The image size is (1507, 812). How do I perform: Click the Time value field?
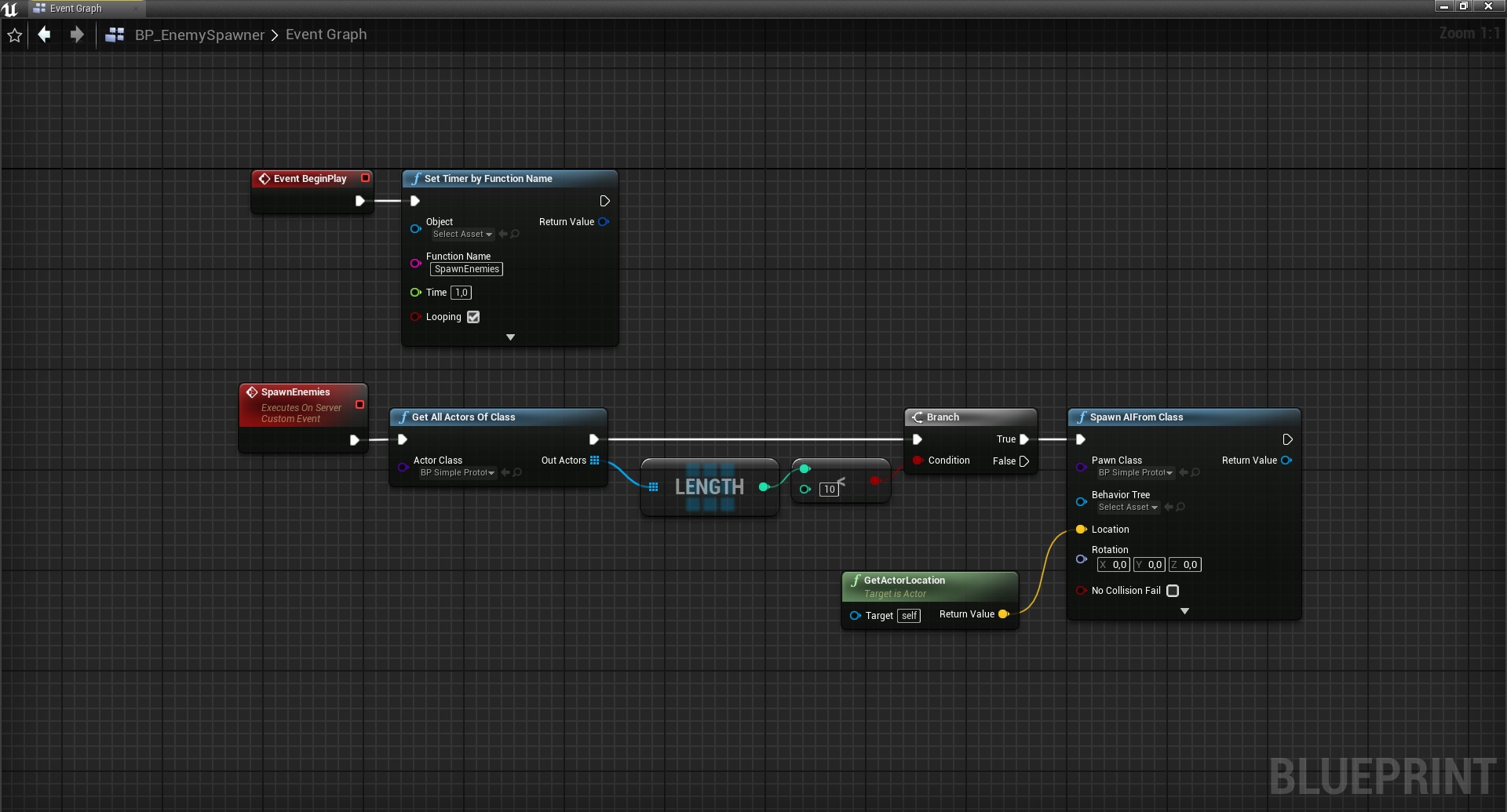(x=462, y=293)
